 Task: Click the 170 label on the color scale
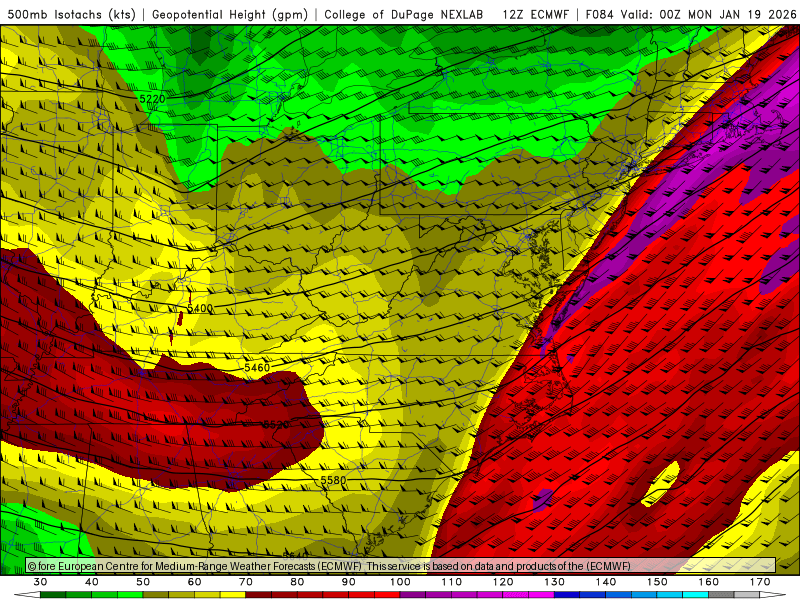760,582
